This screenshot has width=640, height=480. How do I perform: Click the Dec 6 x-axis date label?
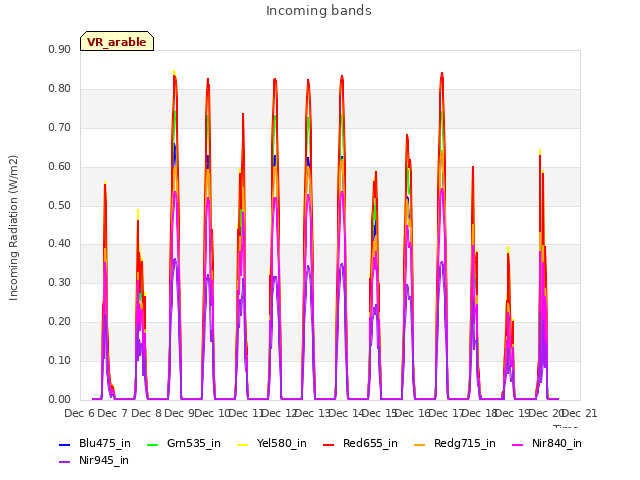pos(80,413)
